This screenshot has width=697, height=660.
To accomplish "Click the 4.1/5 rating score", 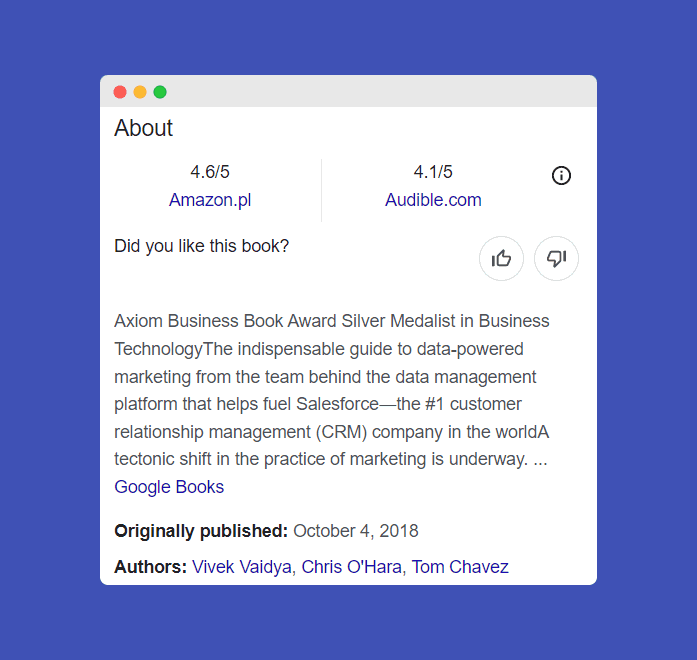I will pyautogui.click(x=433, y=172).
